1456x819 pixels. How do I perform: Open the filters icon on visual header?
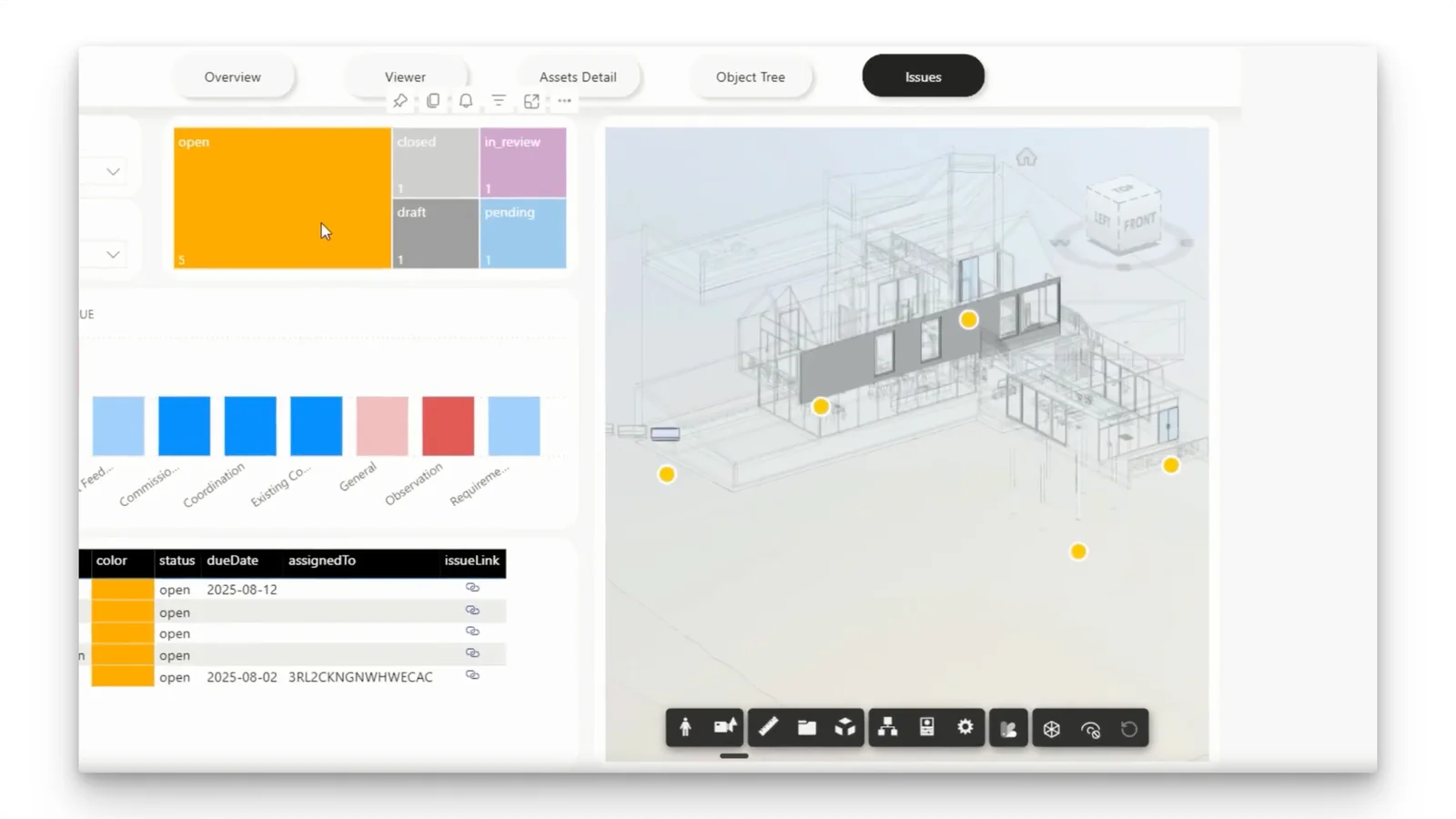[x=499, y=101]
